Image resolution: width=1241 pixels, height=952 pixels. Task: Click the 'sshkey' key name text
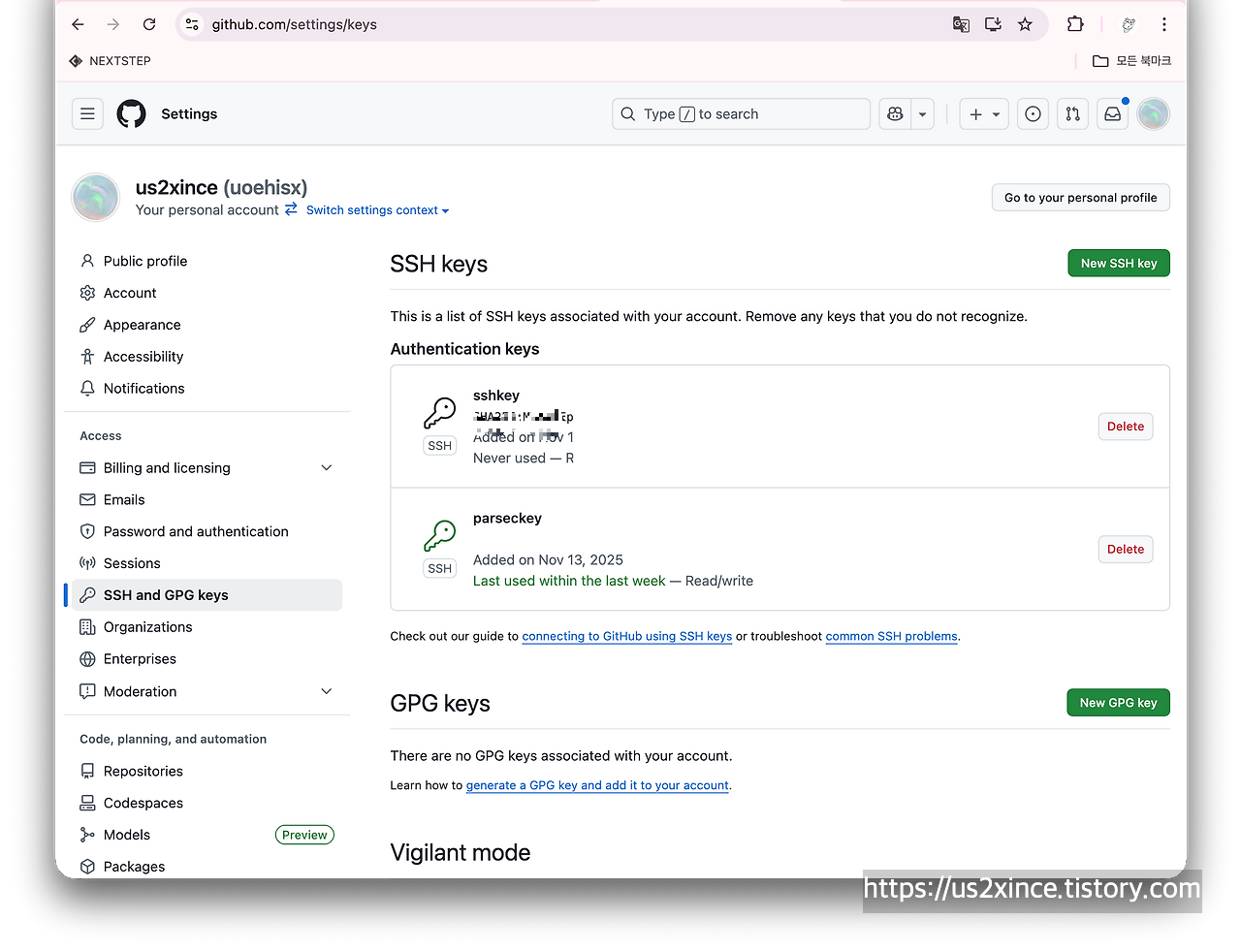[x=496, y=396]
